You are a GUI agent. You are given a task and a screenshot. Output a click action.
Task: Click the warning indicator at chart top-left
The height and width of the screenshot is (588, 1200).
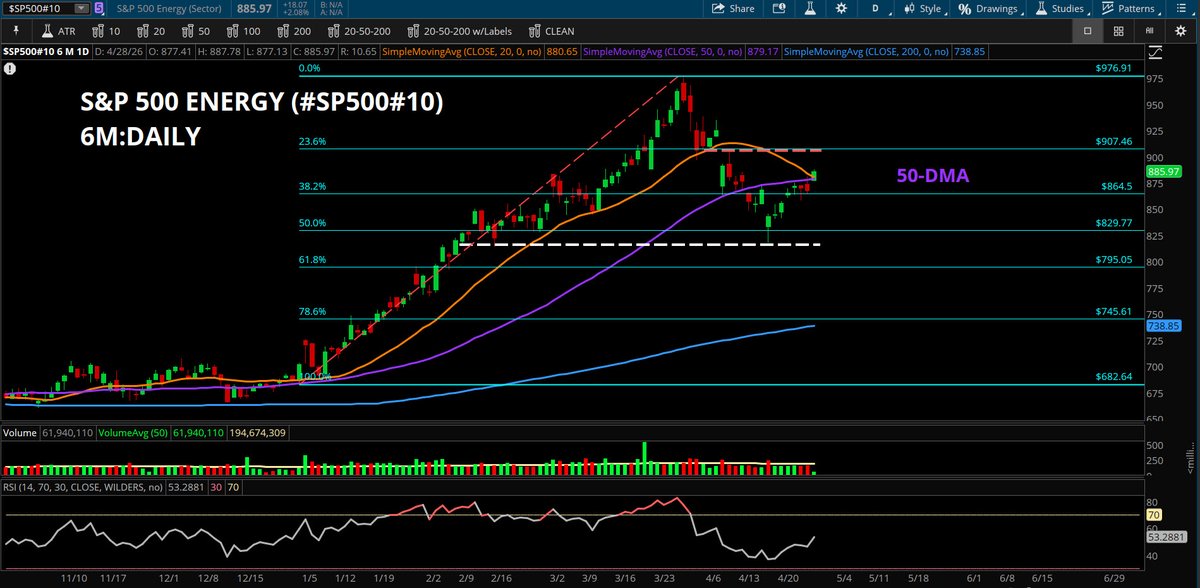pos(10,70)
